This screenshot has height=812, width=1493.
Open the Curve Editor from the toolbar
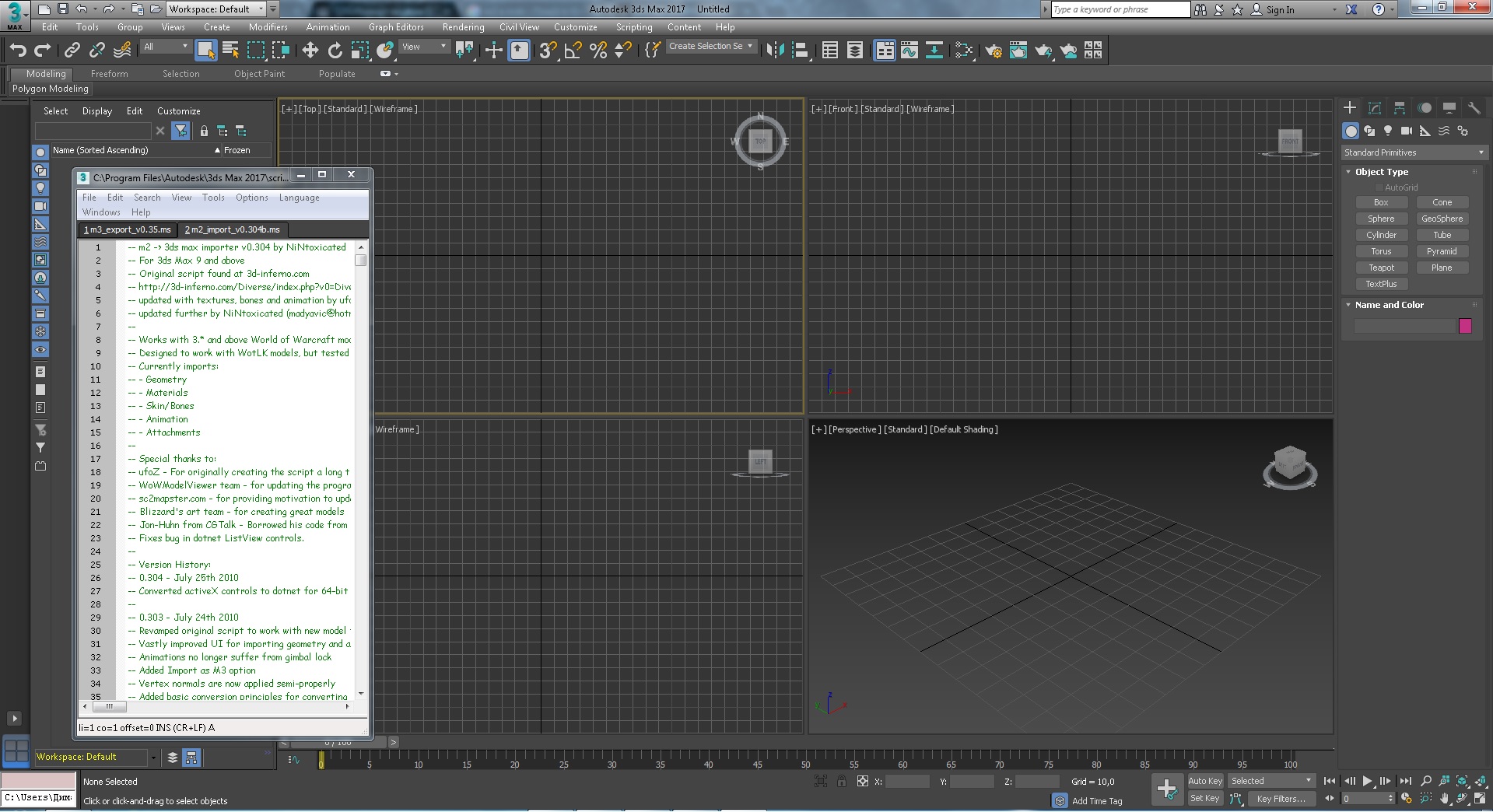909,51
